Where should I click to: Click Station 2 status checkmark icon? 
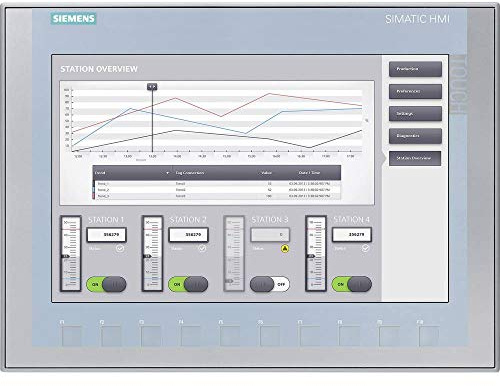tap(202, 249)
